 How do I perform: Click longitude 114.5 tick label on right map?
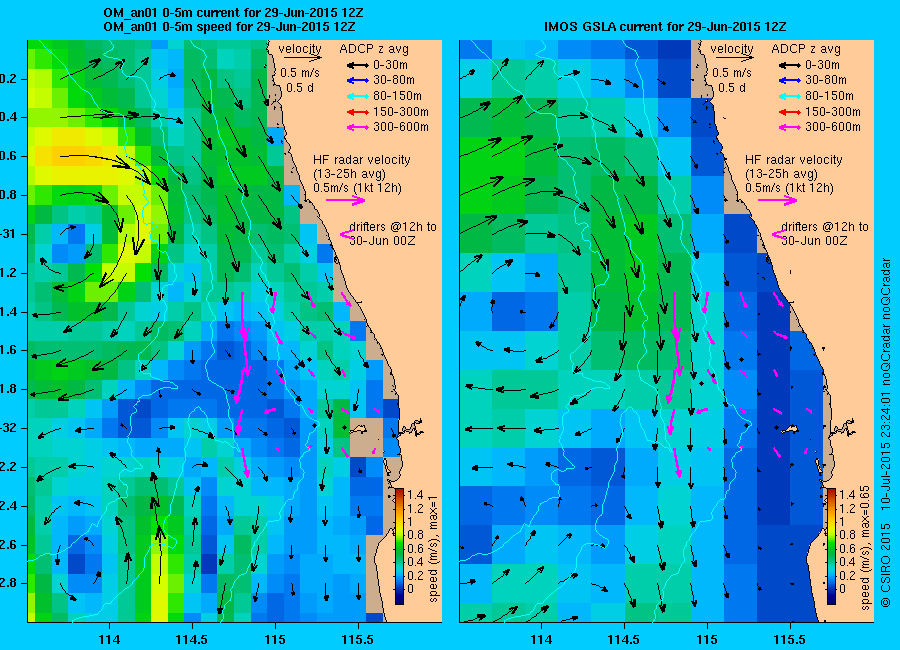coord(624,640)
